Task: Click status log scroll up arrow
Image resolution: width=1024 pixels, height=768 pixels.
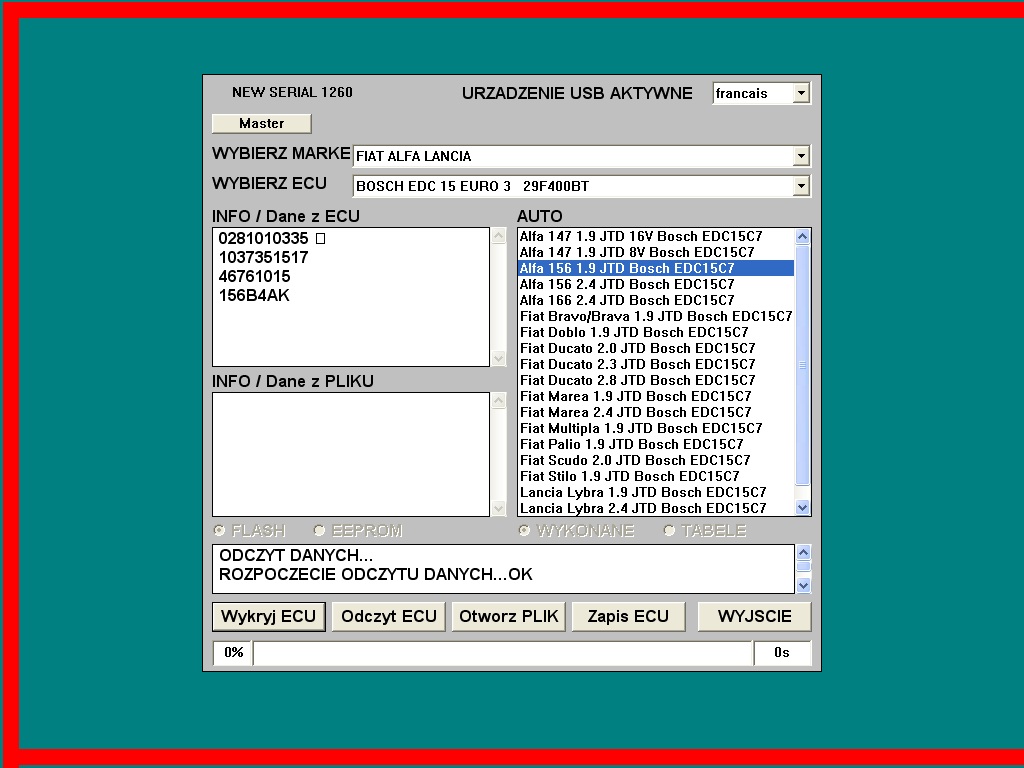Action: [804, 552]
